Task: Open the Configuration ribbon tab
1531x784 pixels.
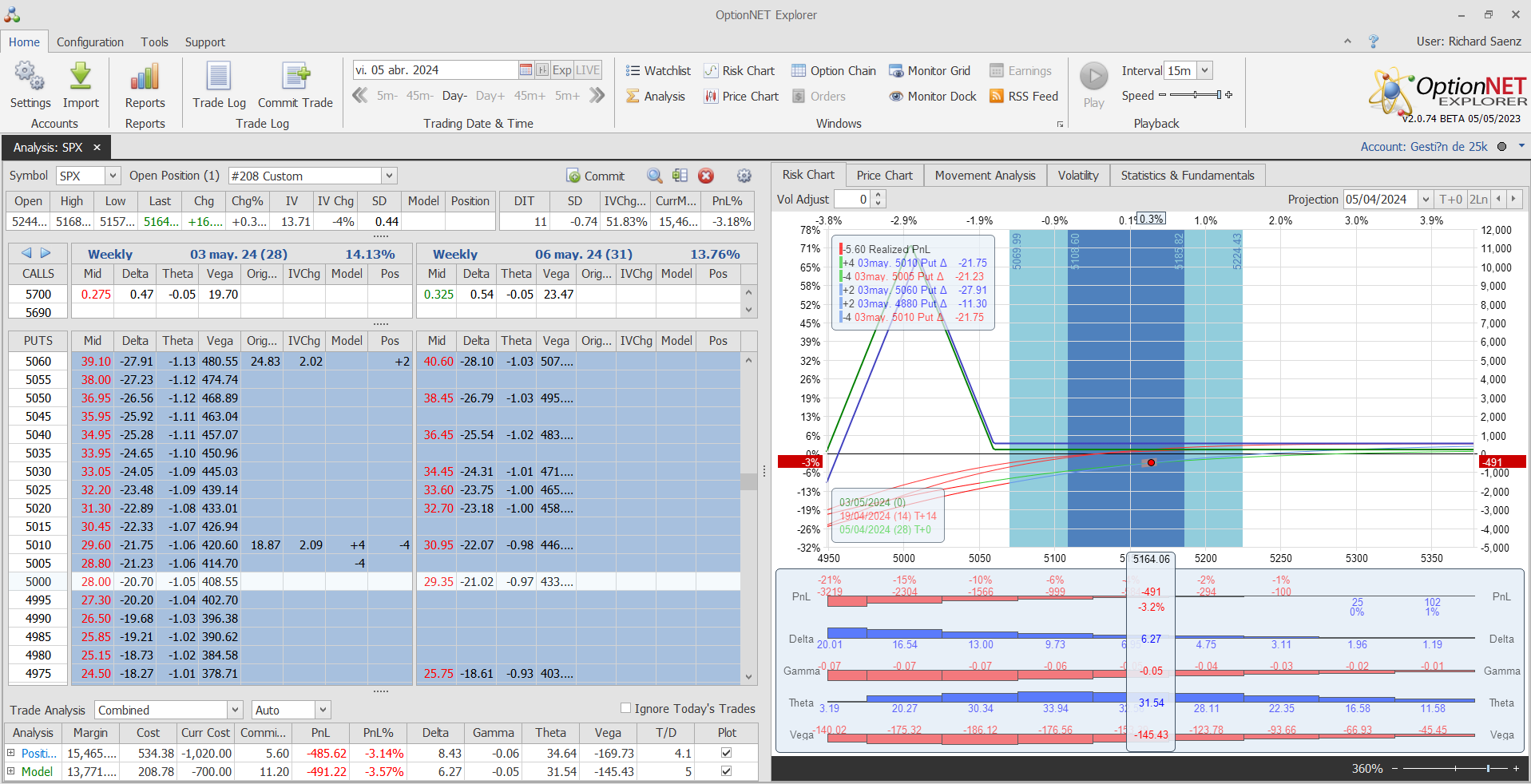Action: pyautogui.click(x=90, y=42)
